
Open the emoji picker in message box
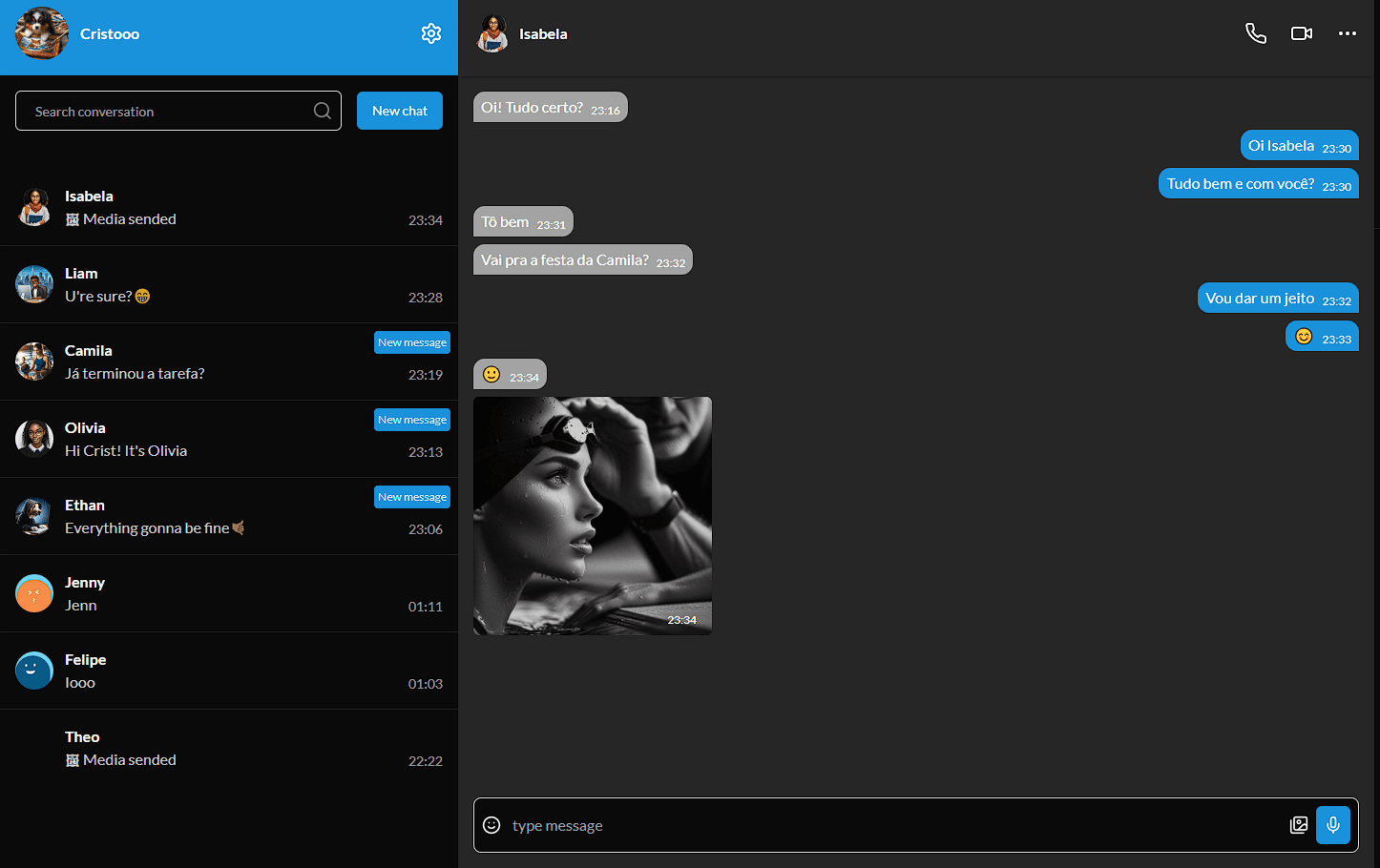click(x=491, y=825)
